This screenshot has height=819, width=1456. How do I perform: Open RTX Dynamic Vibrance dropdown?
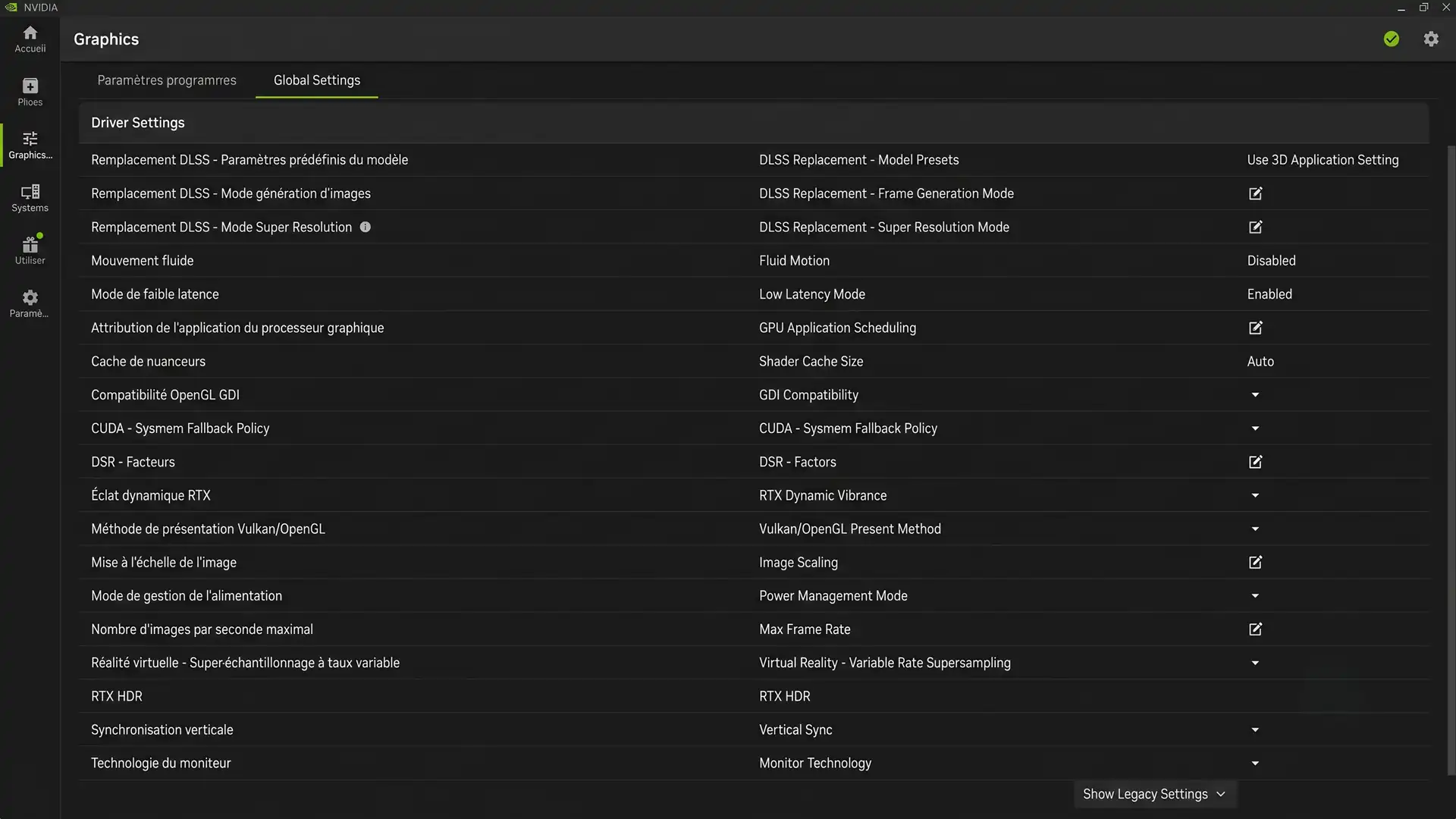[x=1255, y=495]
